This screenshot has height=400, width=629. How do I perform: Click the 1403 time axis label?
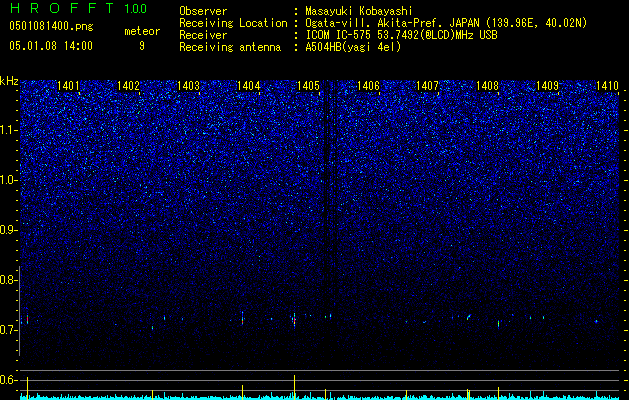(188, 85)
